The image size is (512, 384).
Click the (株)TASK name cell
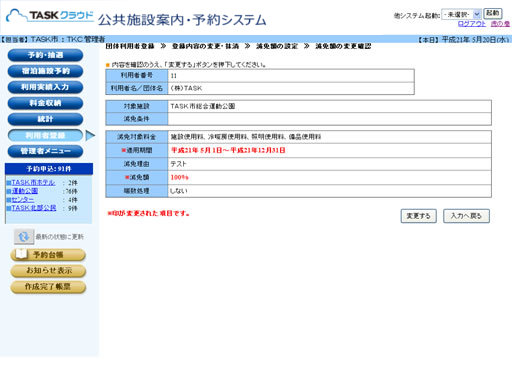click(291, 88)
